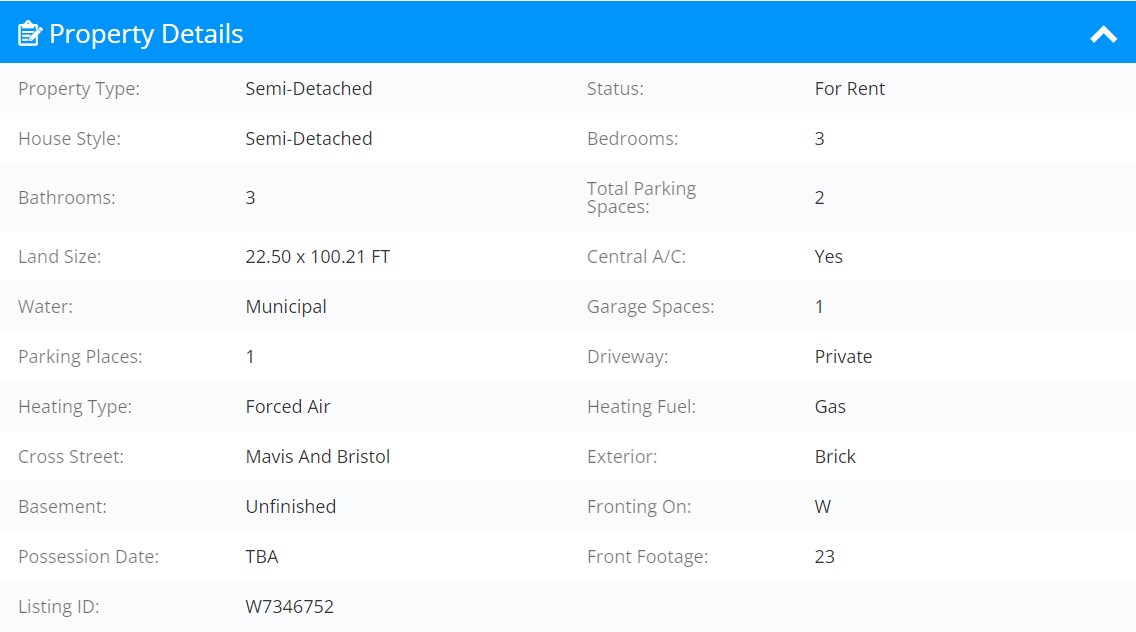Click the For Rent status value
Screen dimensions: 1136x632
click(850, 88)
